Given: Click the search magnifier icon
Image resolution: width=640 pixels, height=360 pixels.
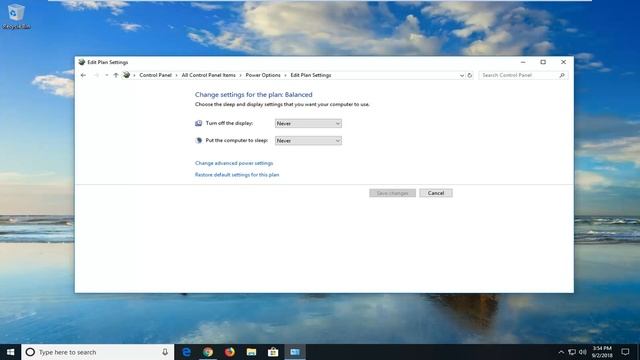Looking at the screenshot, I should point(562,75).
